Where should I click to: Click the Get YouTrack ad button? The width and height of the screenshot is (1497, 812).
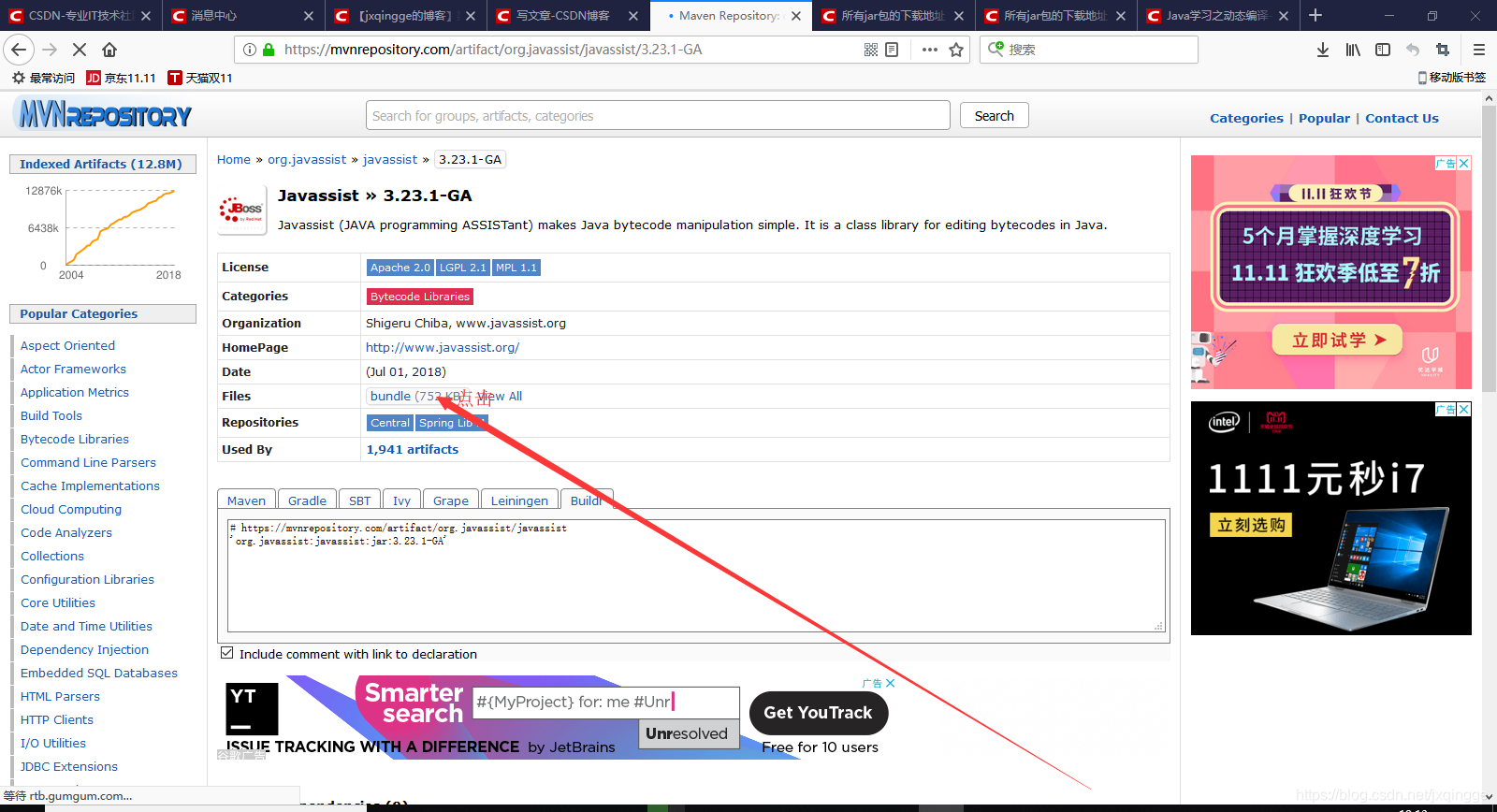click(x=819, y=713)
